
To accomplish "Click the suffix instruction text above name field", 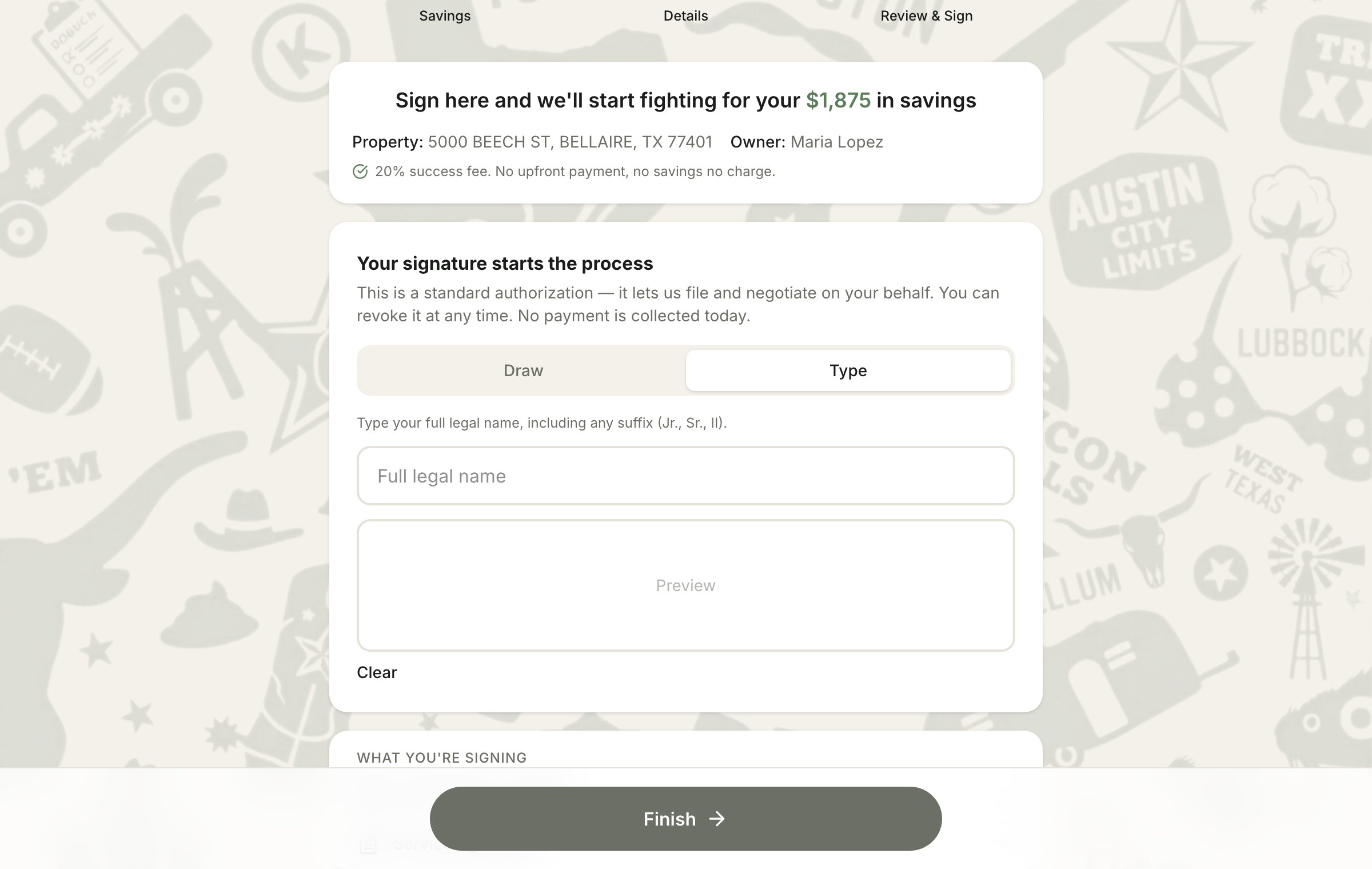I will pos(542,423).
